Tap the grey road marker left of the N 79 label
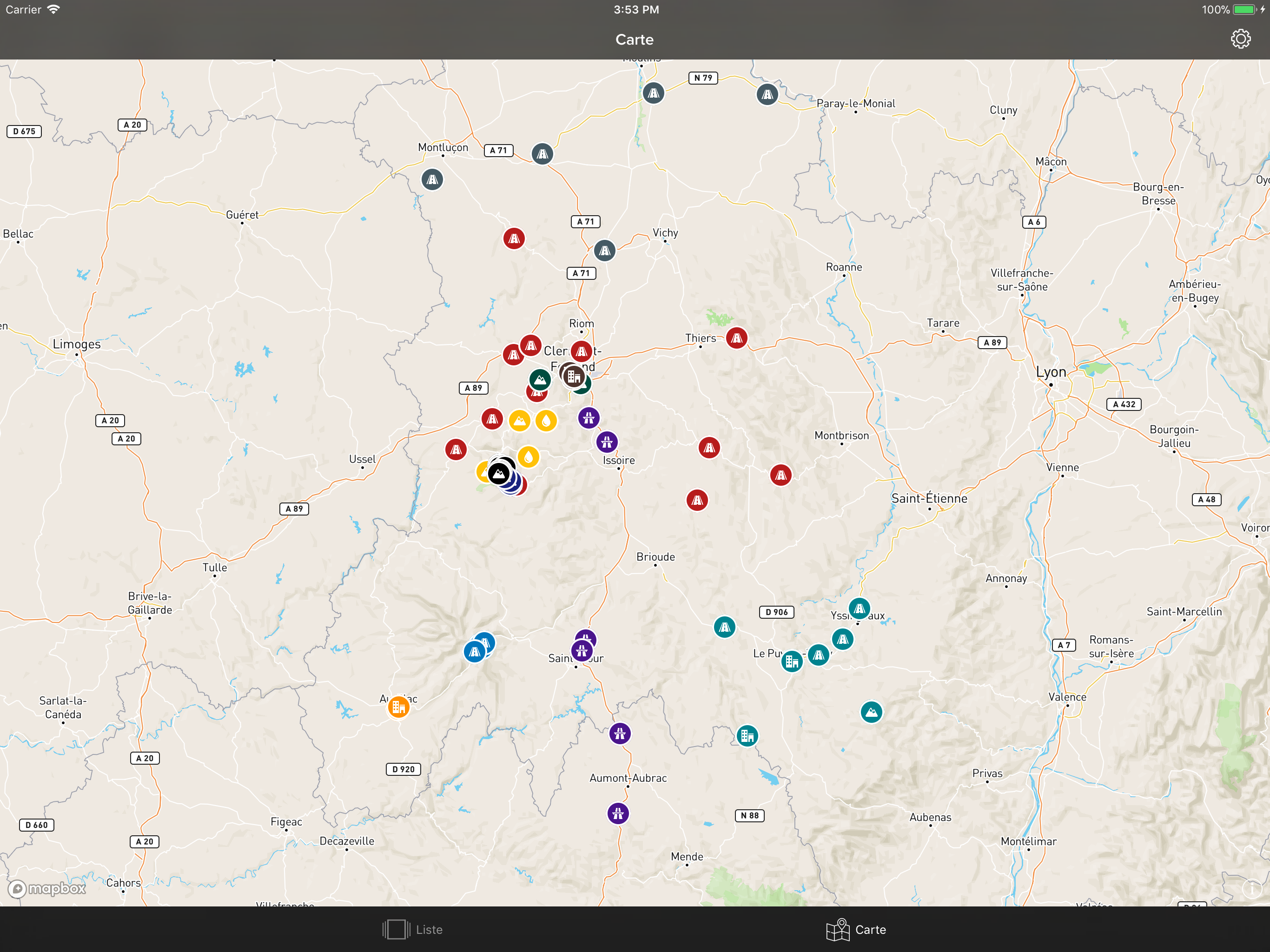1270x952 pixels. 654,93
